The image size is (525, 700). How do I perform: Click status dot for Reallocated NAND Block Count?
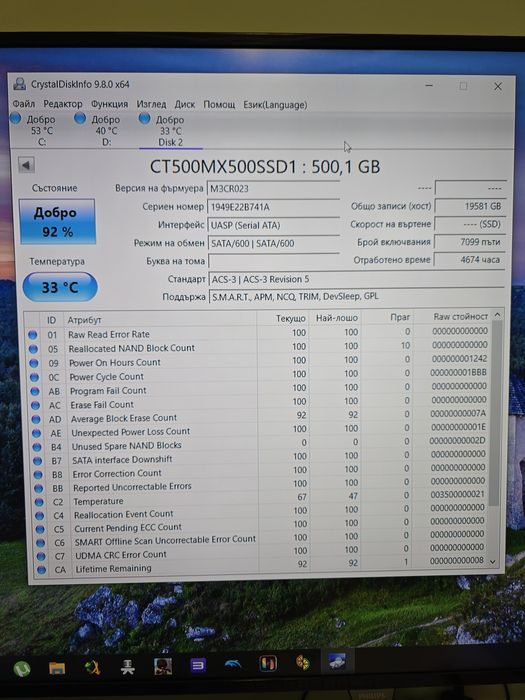click(x=33, y=349)
